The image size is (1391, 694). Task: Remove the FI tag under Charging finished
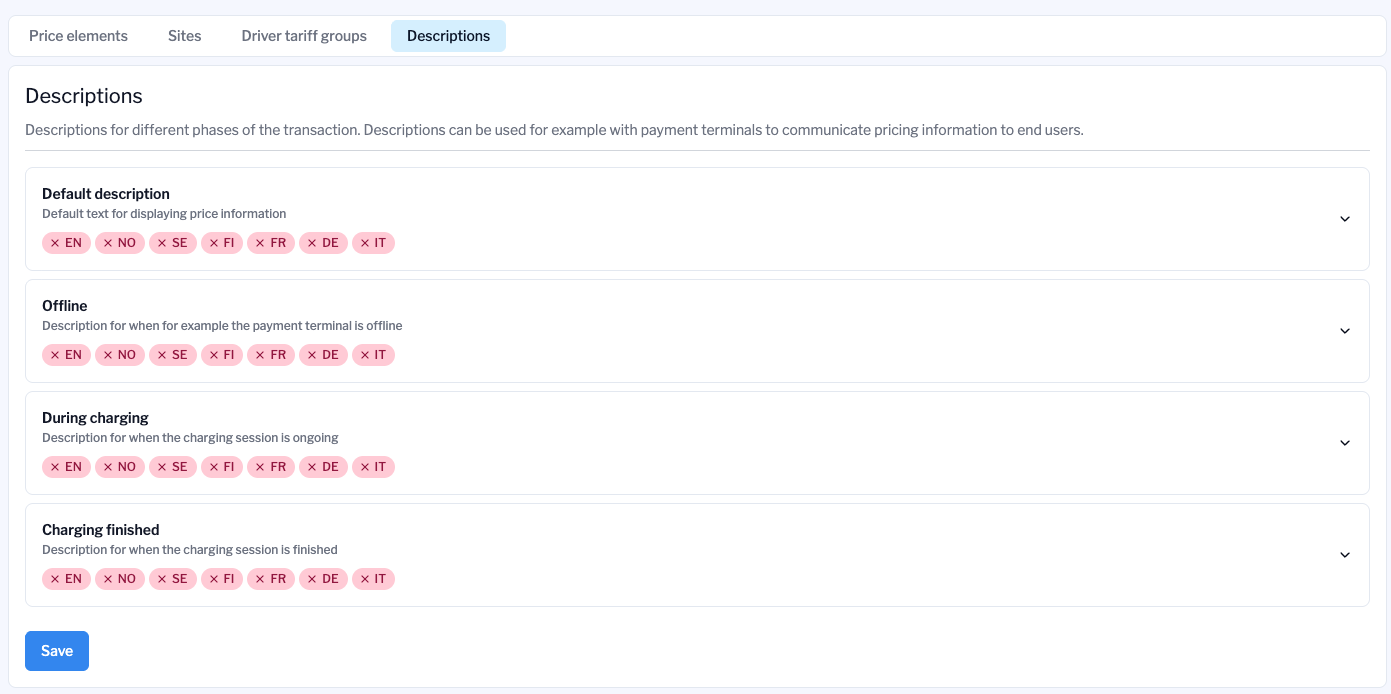pyautogui.click(x=213, y=578)
